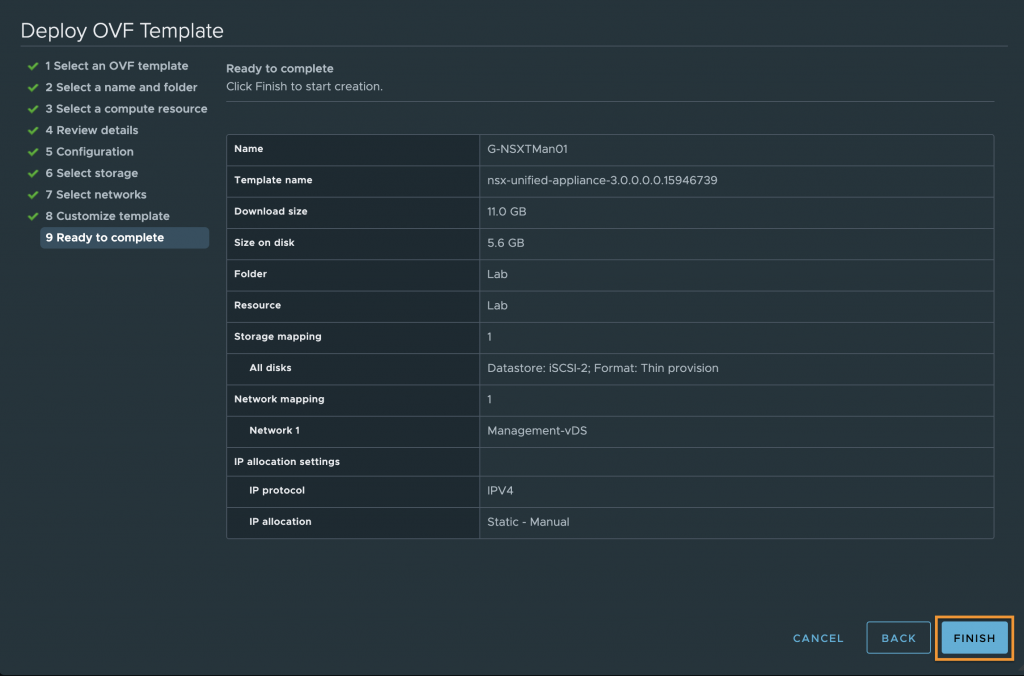This screenshot has height=676, width=1024.
Task: Click the All disks row label
Action: (270, 368)
